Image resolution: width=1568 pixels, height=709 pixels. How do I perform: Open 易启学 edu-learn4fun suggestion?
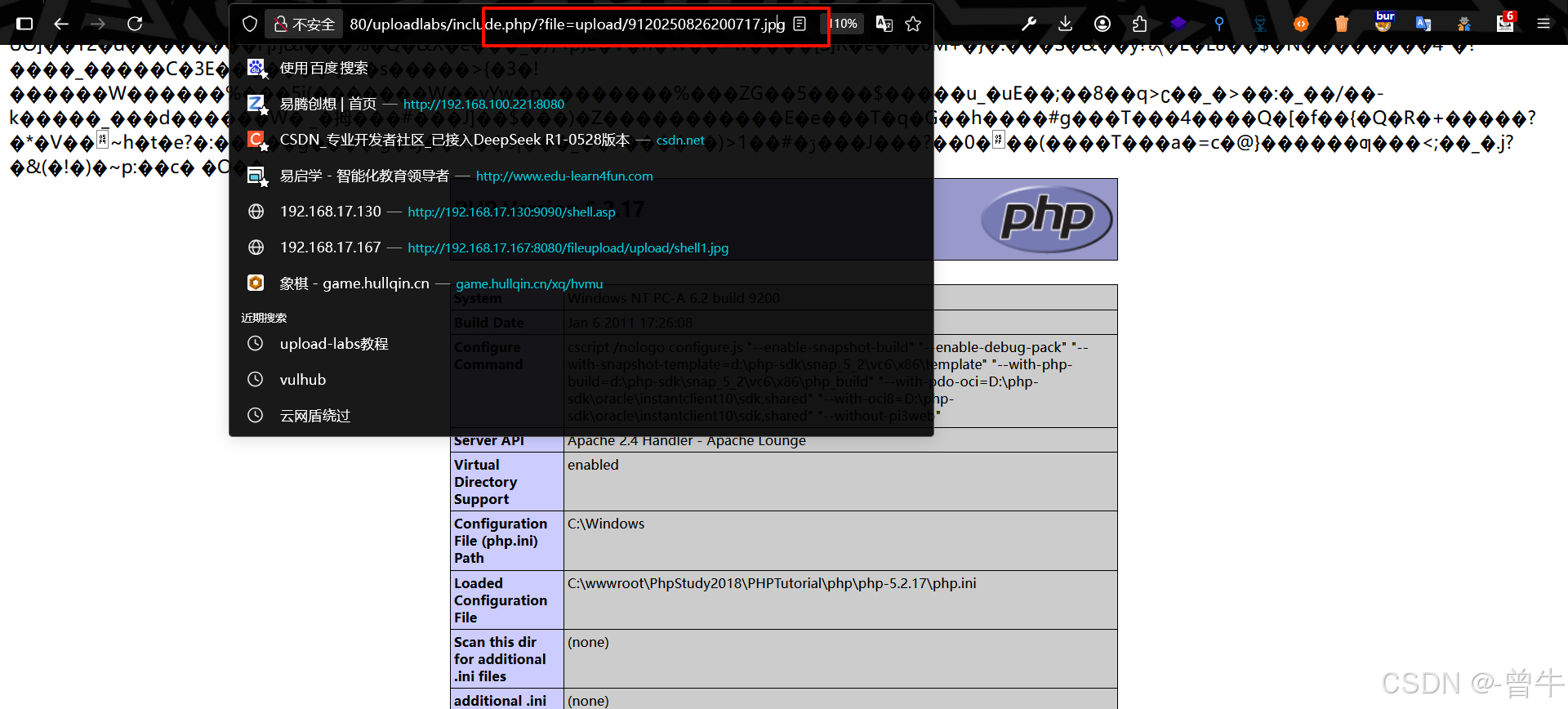coord(581,176)
